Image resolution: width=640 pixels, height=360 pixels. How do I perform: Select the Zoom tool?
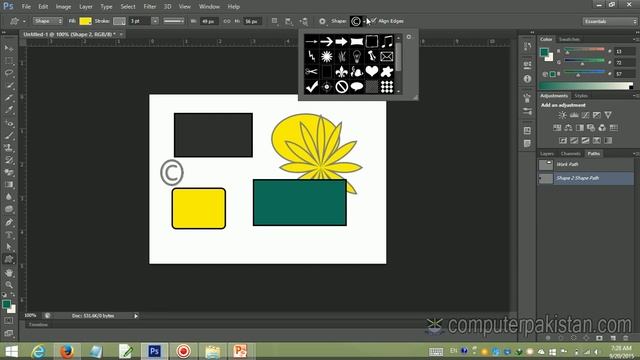coord(9,284)
